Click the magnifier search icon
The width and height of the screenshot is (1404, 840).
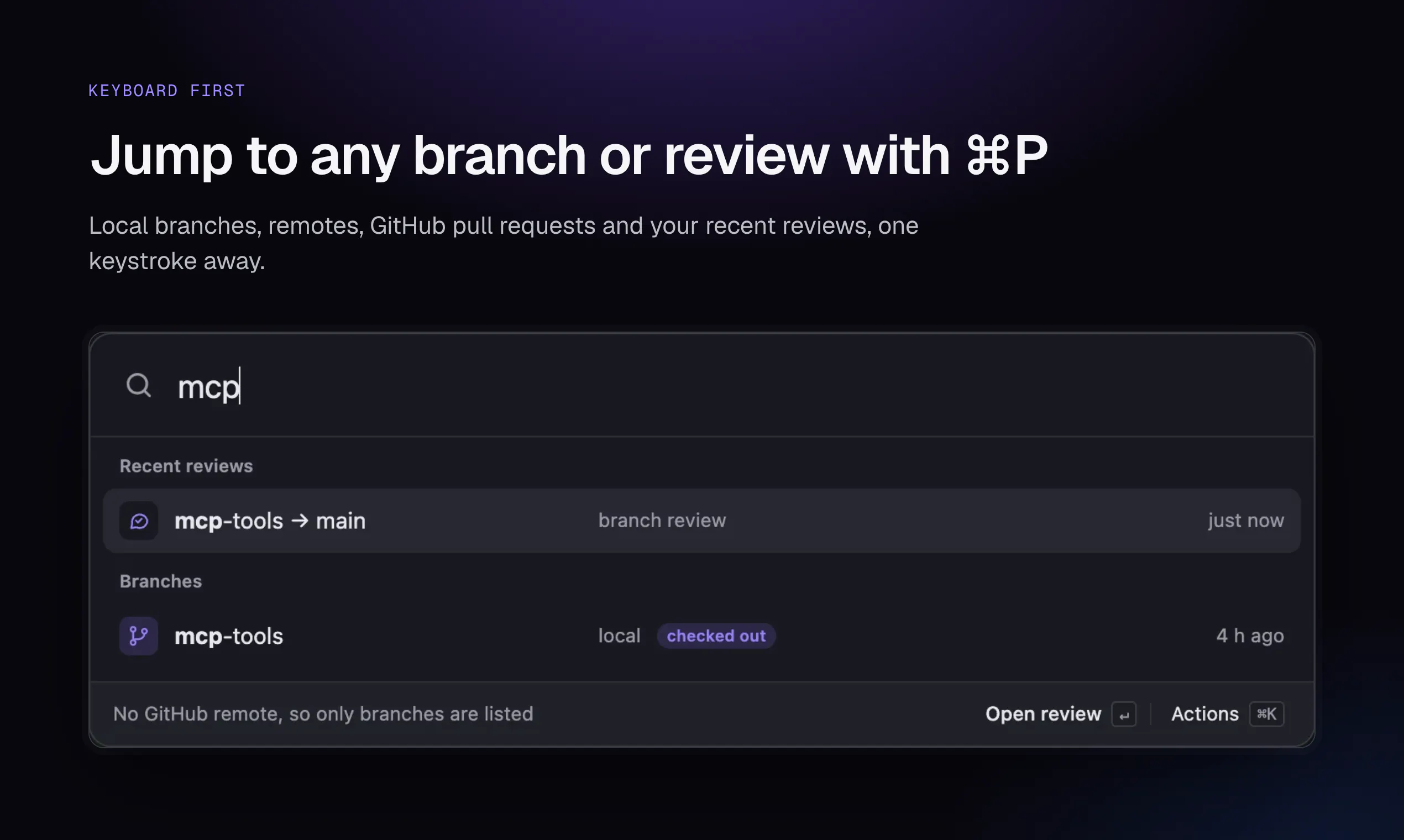pos(139,386)
